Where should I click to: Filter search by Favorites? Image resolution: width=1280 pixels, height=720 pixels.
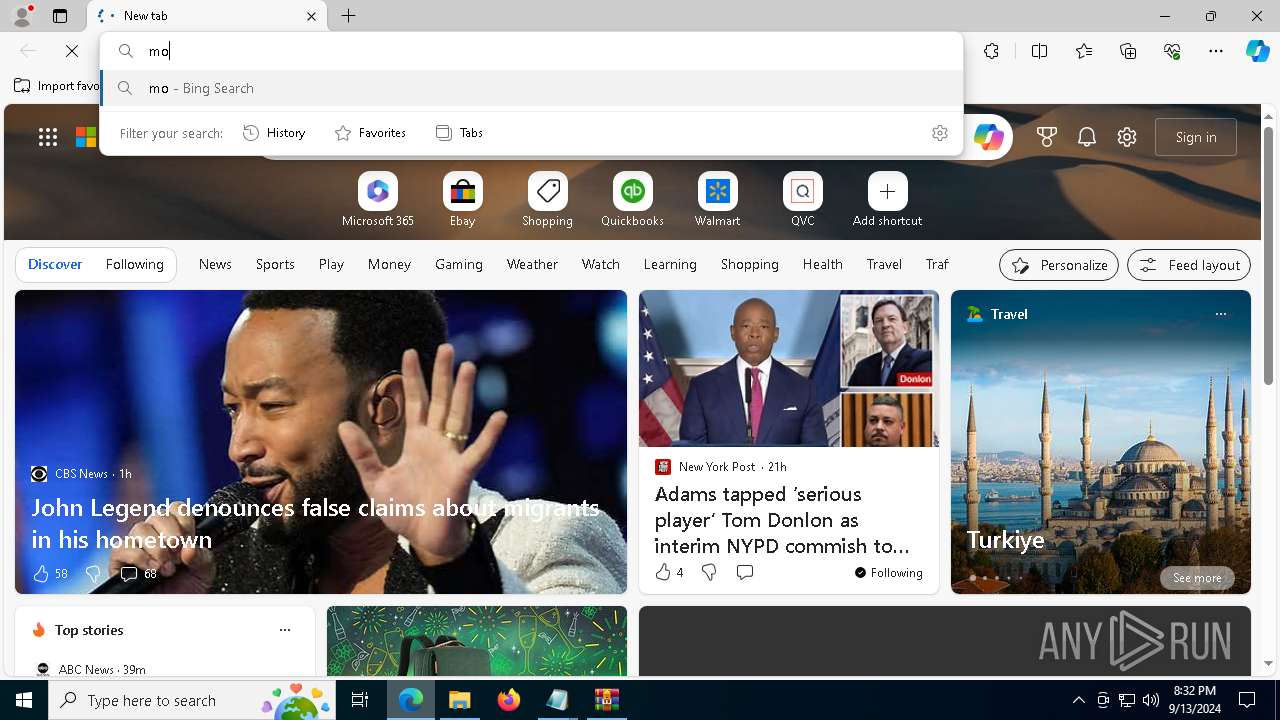click(x=370, y=132)
